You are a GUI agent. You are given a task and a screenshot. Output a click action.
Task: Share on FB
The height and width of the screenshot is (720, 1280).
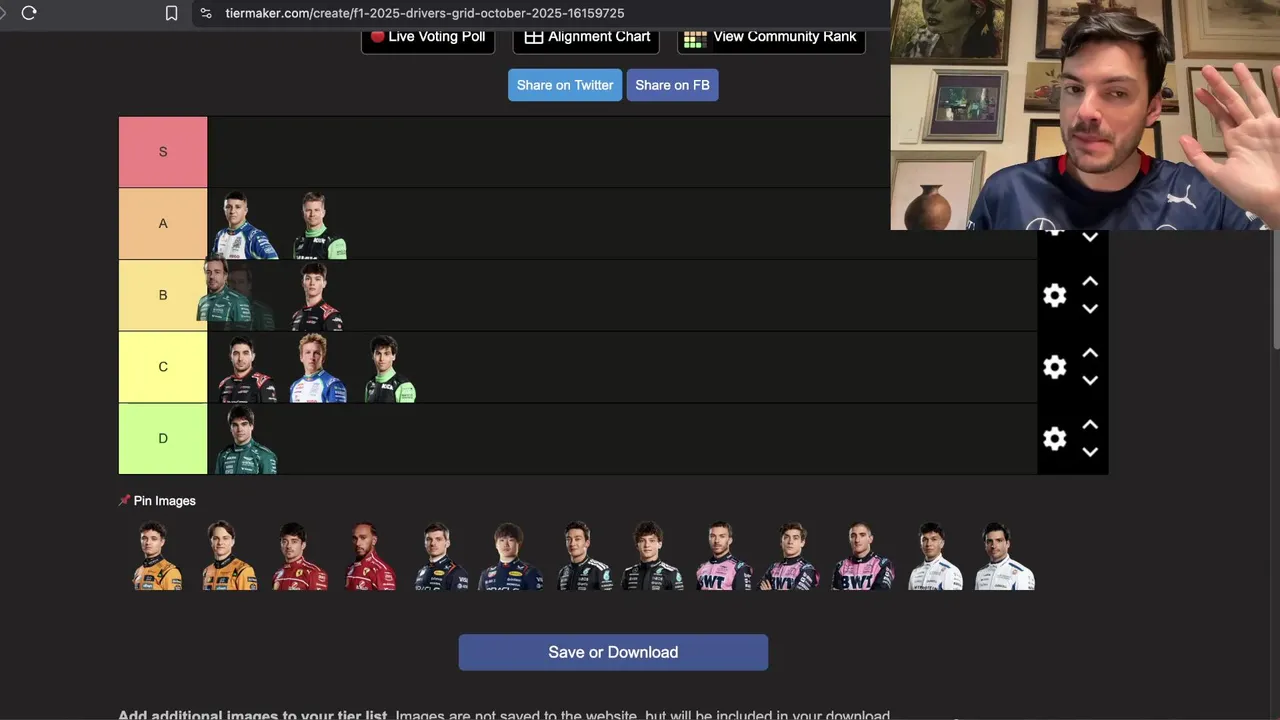[672, 85]
